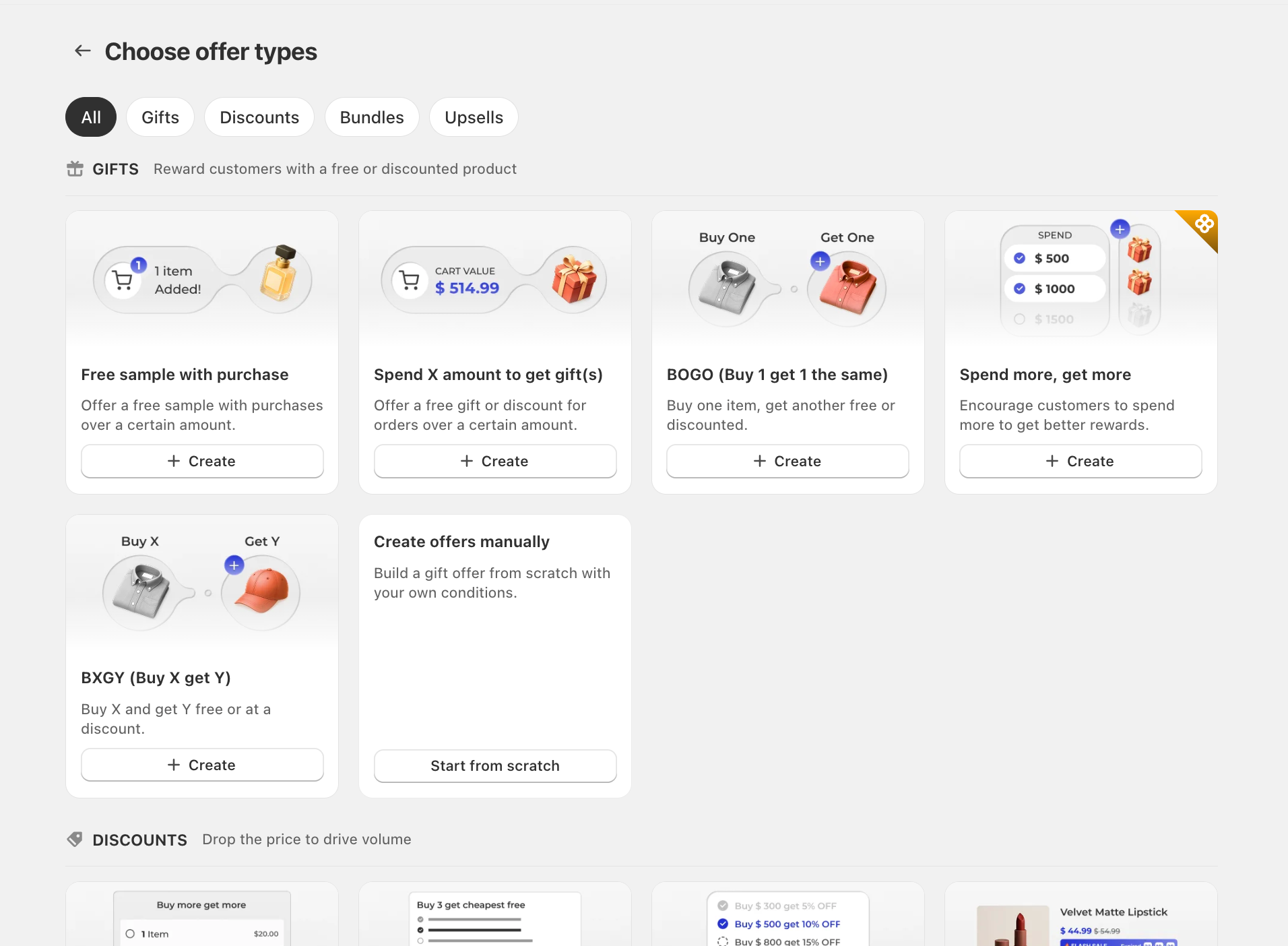Click the back arrow next to Choose offer types
The height and width of the screenshot is (946, 1288).
[82, 51]
